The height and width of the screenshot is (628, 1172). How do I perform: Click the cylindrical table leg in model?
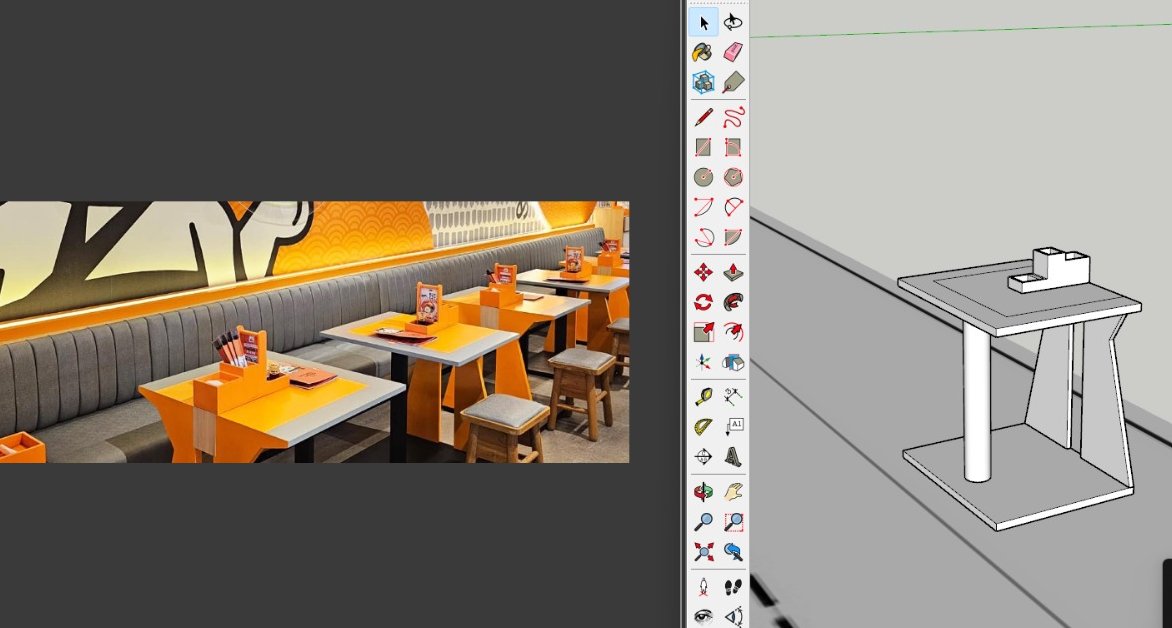click(977, 401)
